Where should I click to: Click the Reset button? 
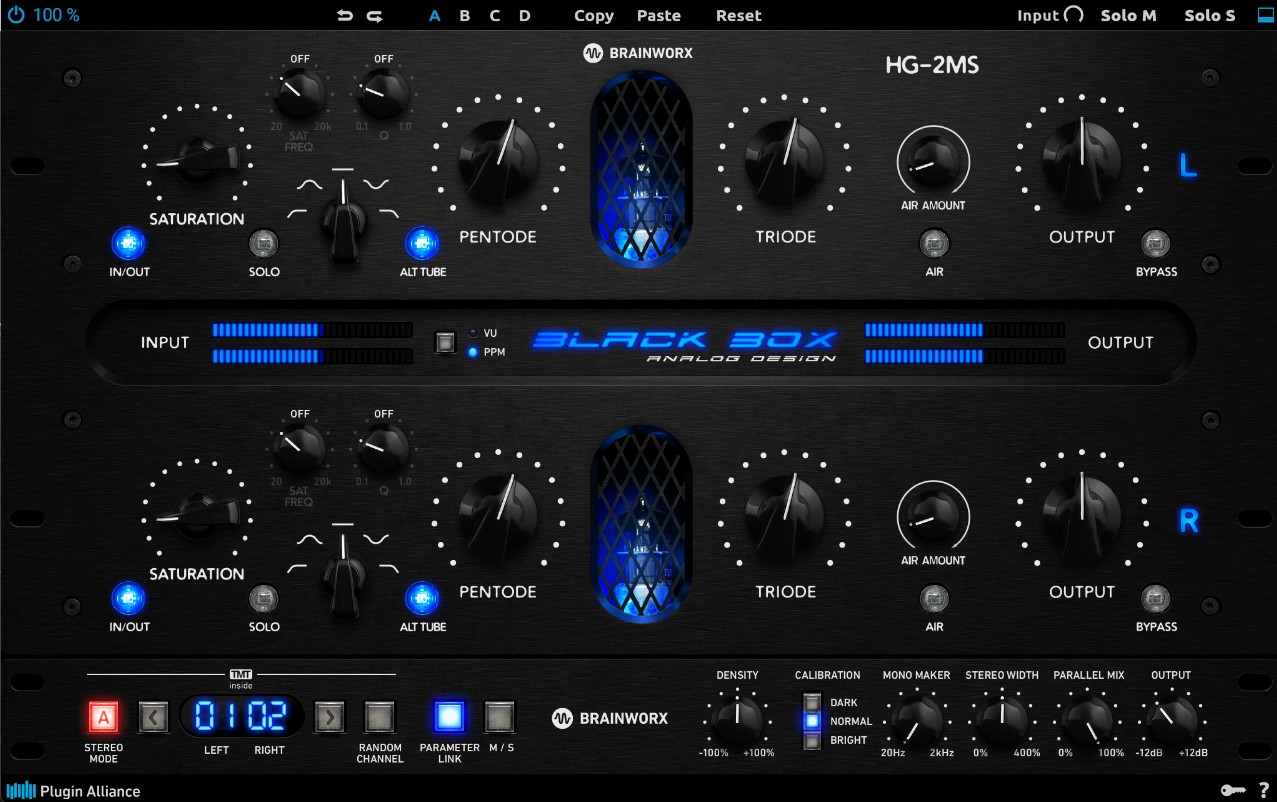738,16
